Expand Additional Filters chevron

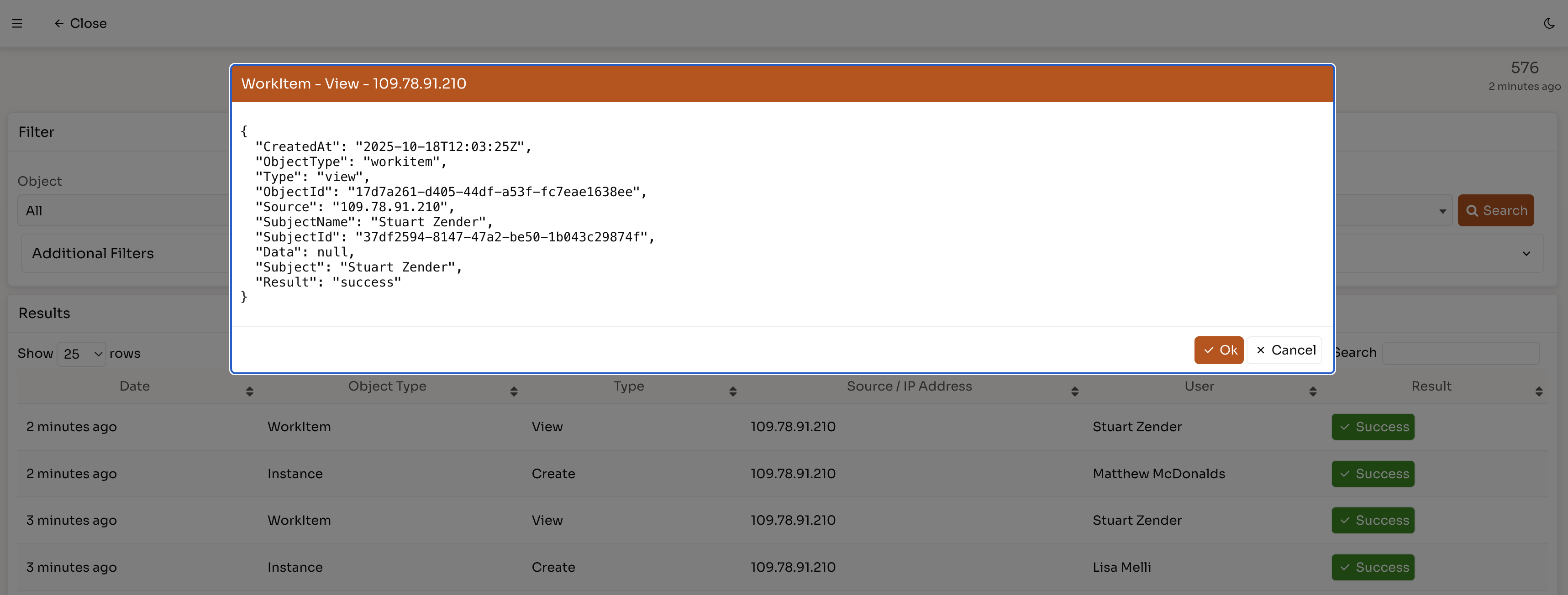click(1526, 254)
